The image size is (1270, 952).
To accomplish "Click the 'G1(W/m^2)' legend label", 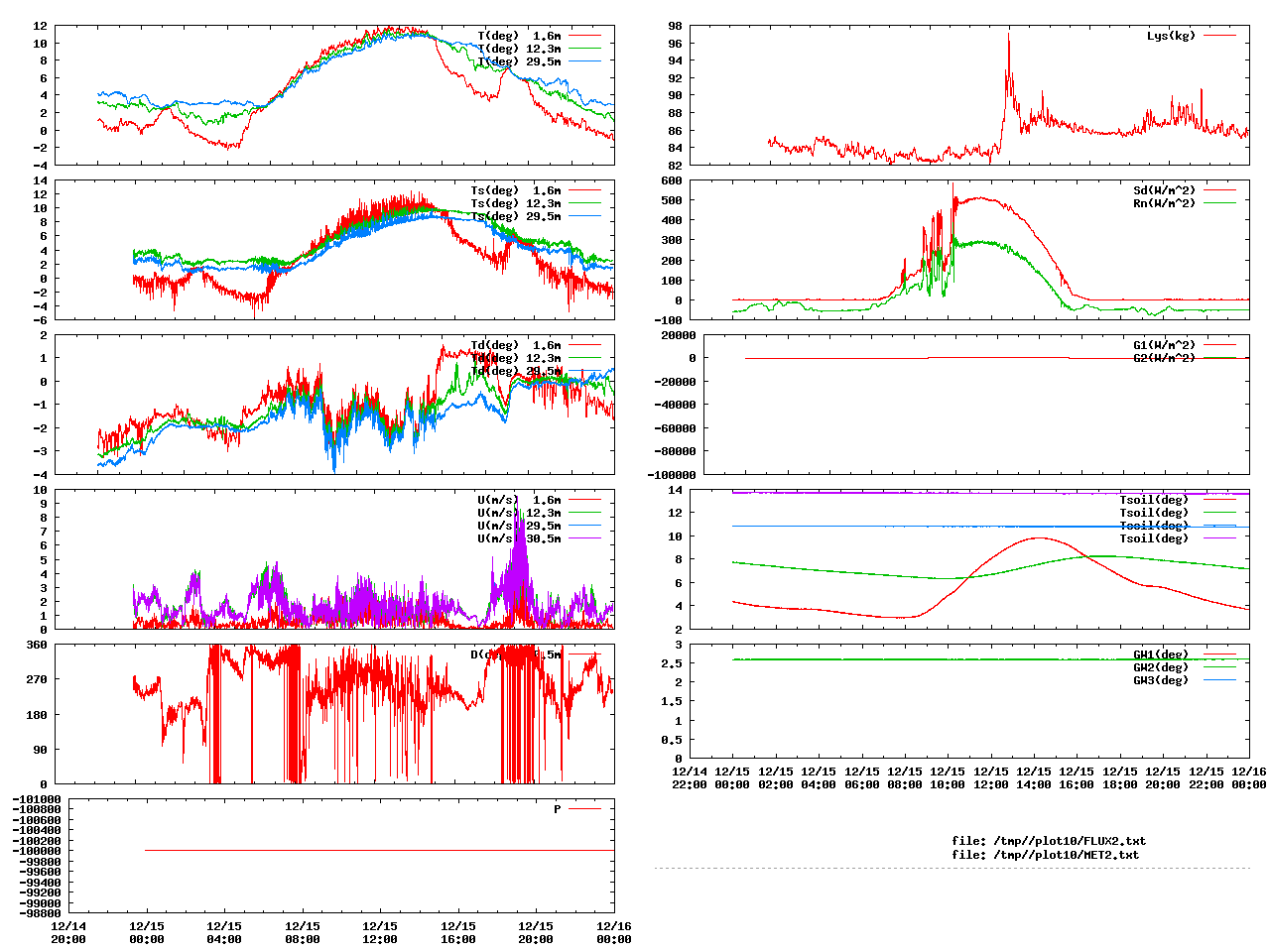I will (x=1164, y=345).
